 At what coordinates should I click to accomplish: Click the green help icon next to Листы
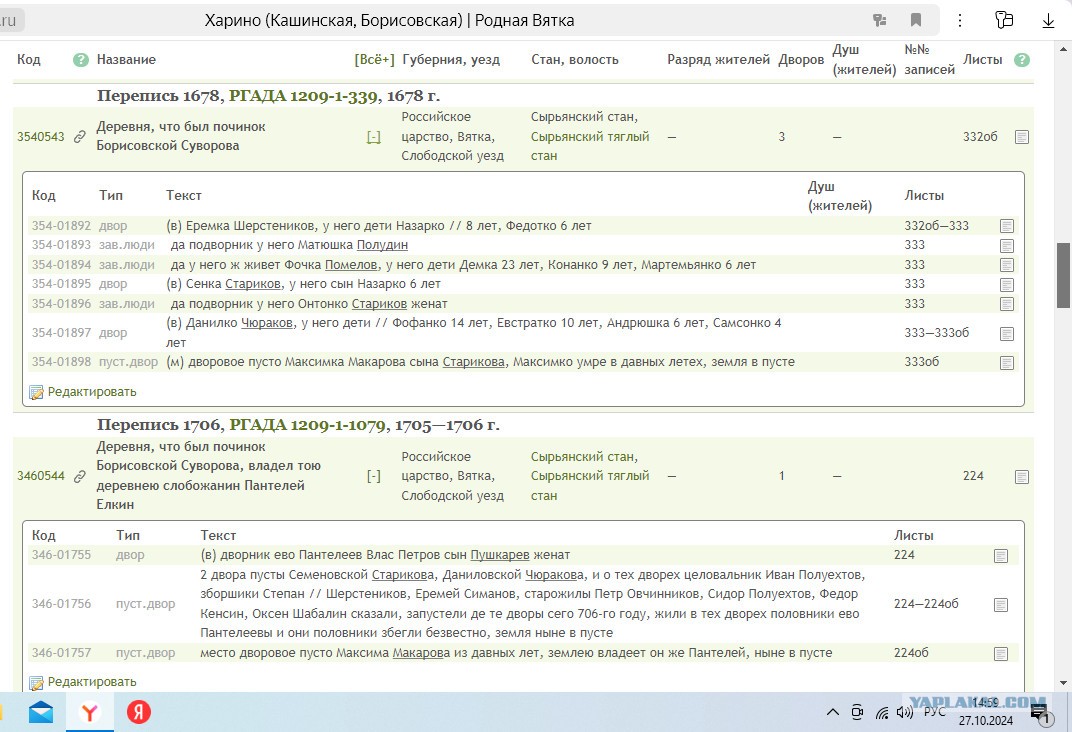click(x=1022, y=60)
